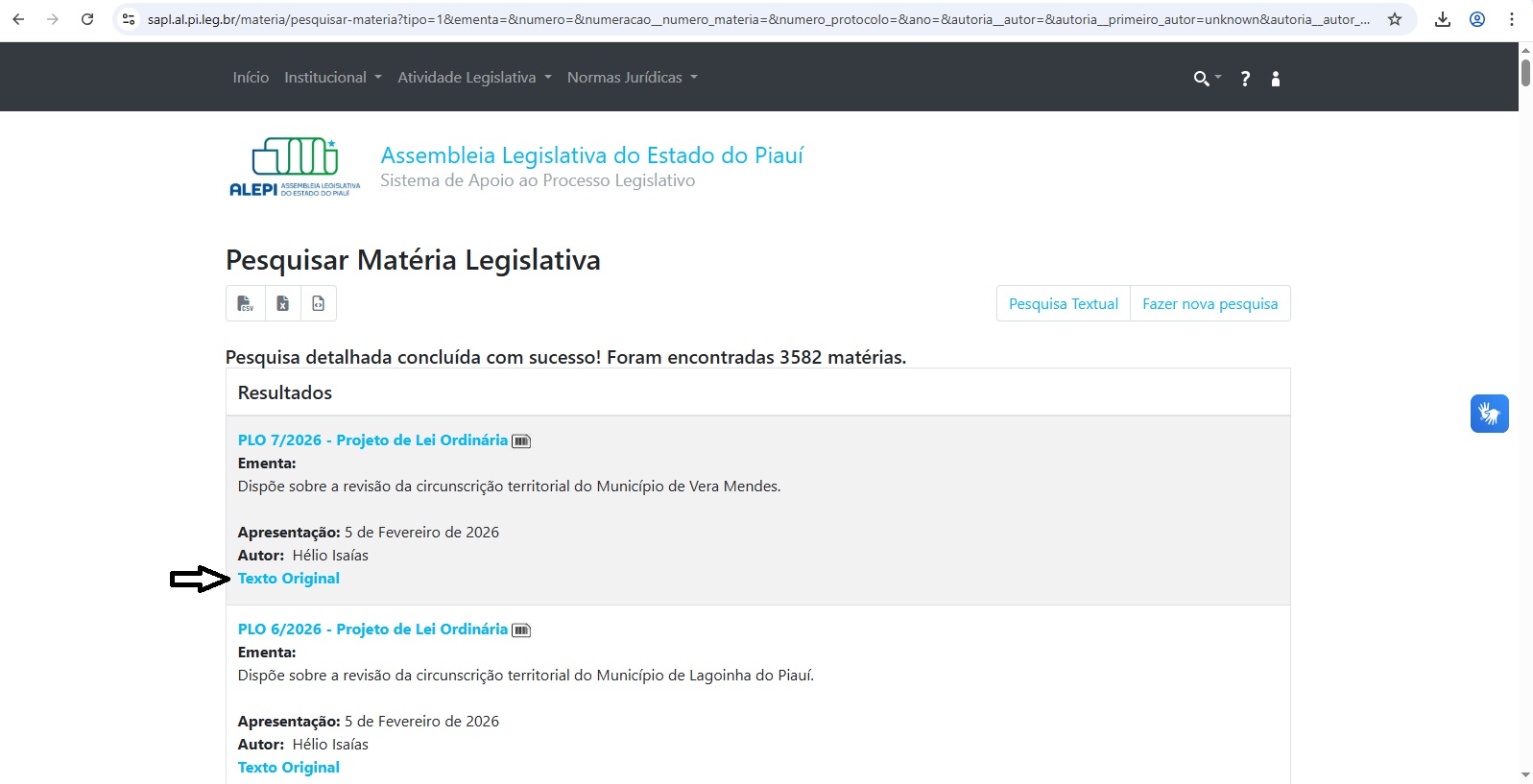Go to Início in the navigation bar

(251, 78)
